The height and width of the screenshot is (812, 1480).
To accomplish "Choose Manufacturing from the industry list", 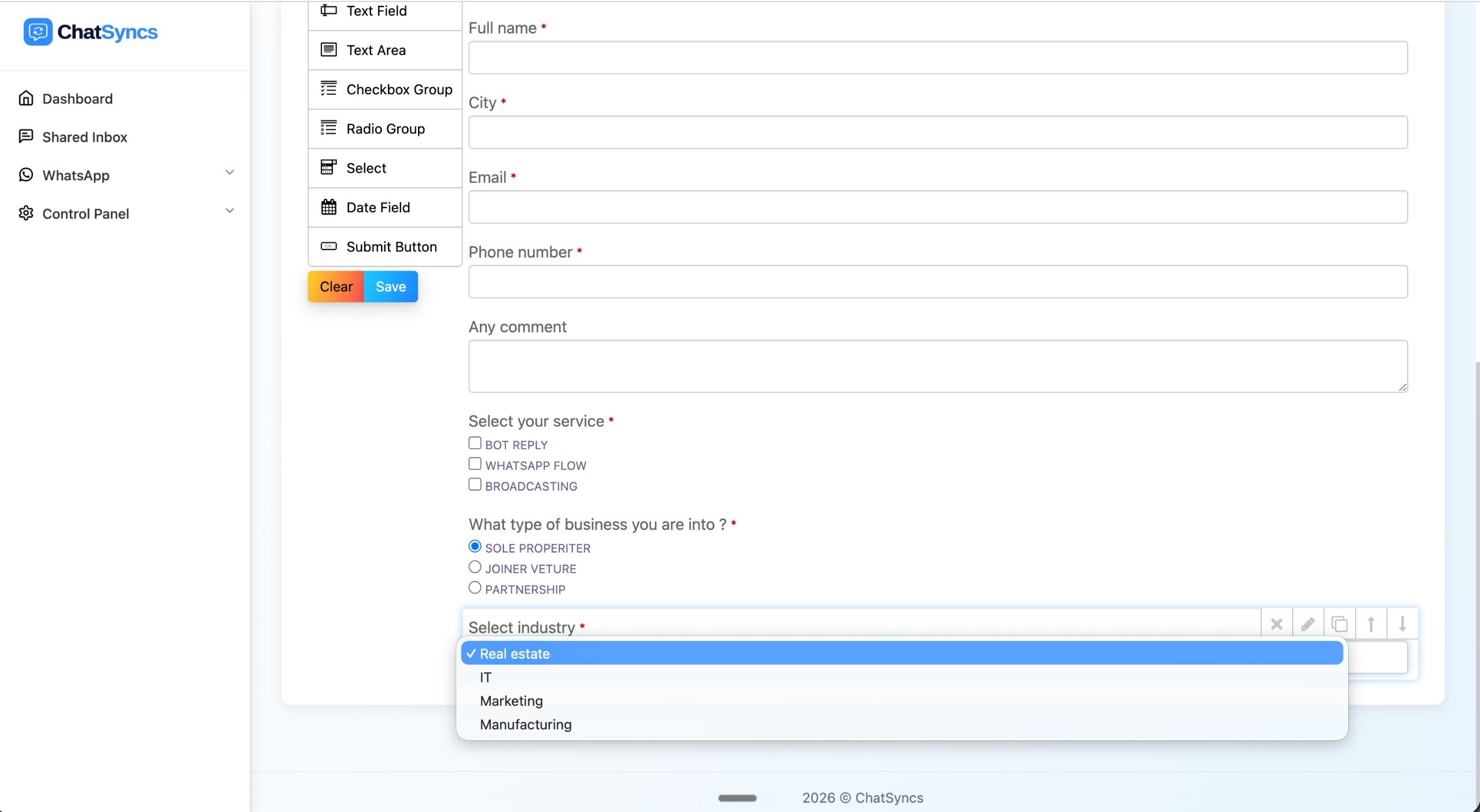I will tap(902, 725).
